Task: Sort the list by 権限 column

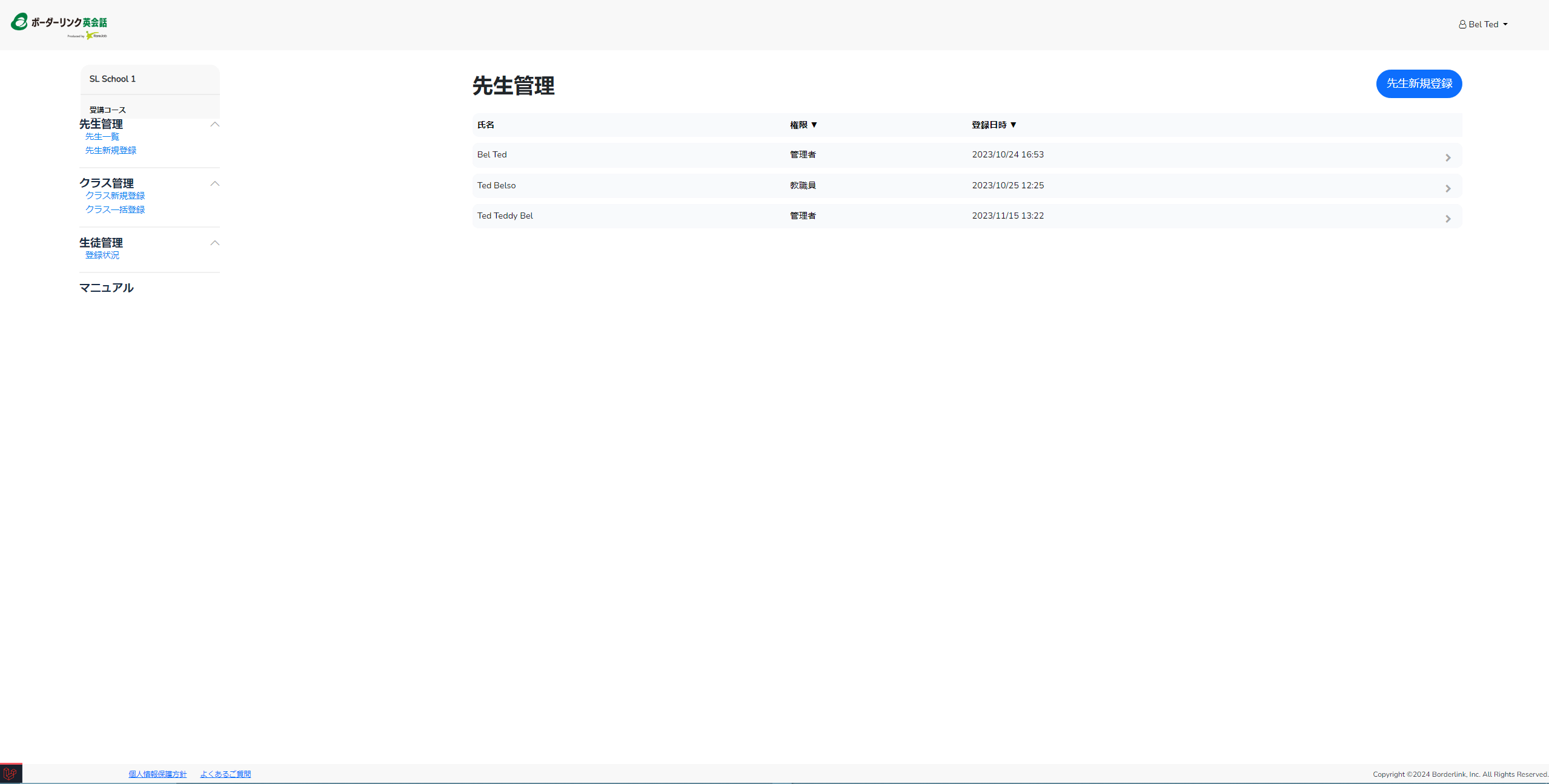Action: click(x=803, y=125)
